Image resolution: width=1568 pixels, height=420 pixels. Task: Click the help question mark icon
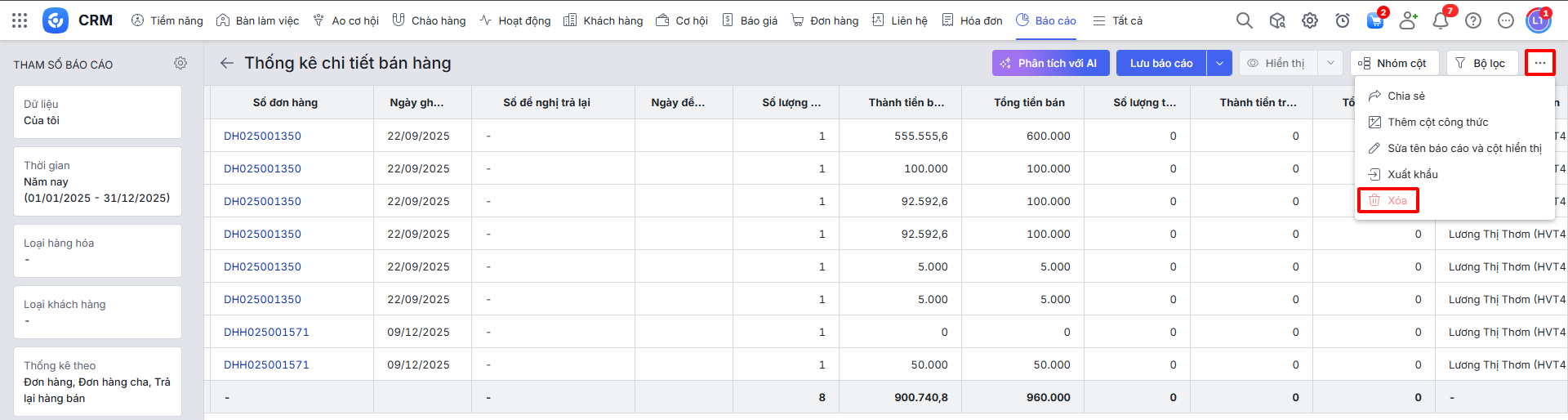click(1473, 20)
